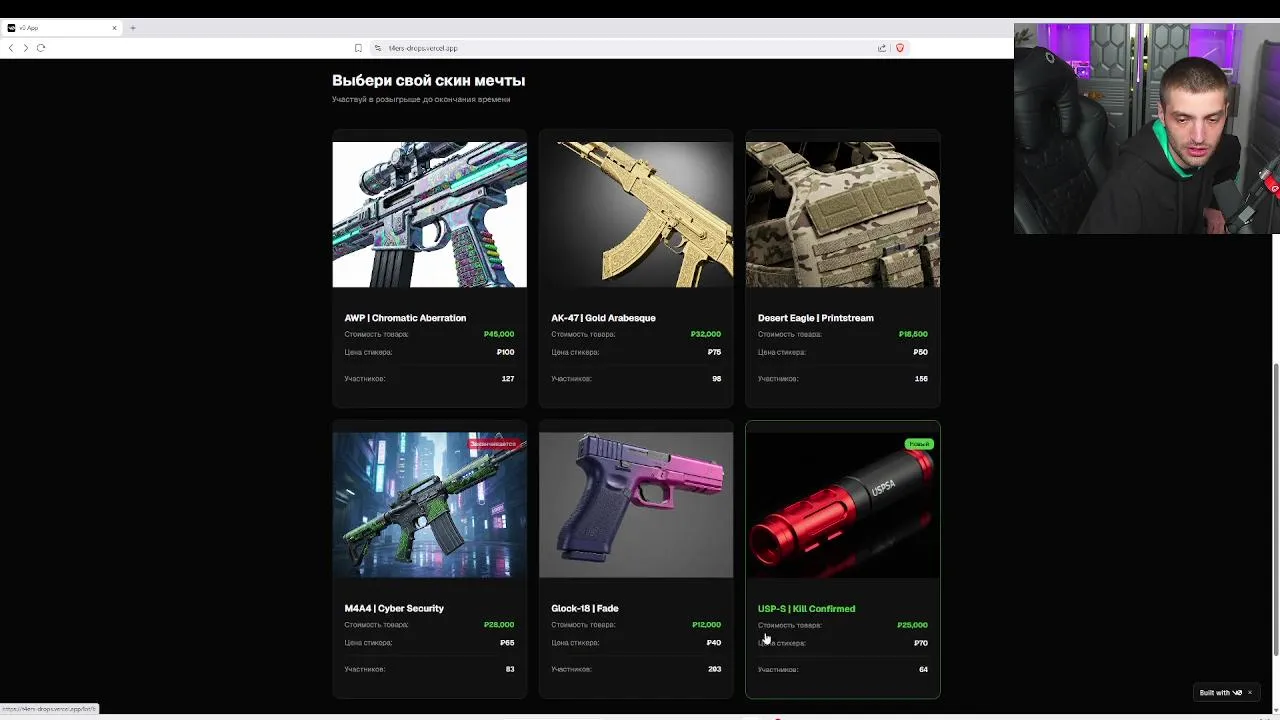Click participants count 293 on Glock-18 card
Image resolution: width=1280 pixels, height=720 pixels.
(714, 669)
